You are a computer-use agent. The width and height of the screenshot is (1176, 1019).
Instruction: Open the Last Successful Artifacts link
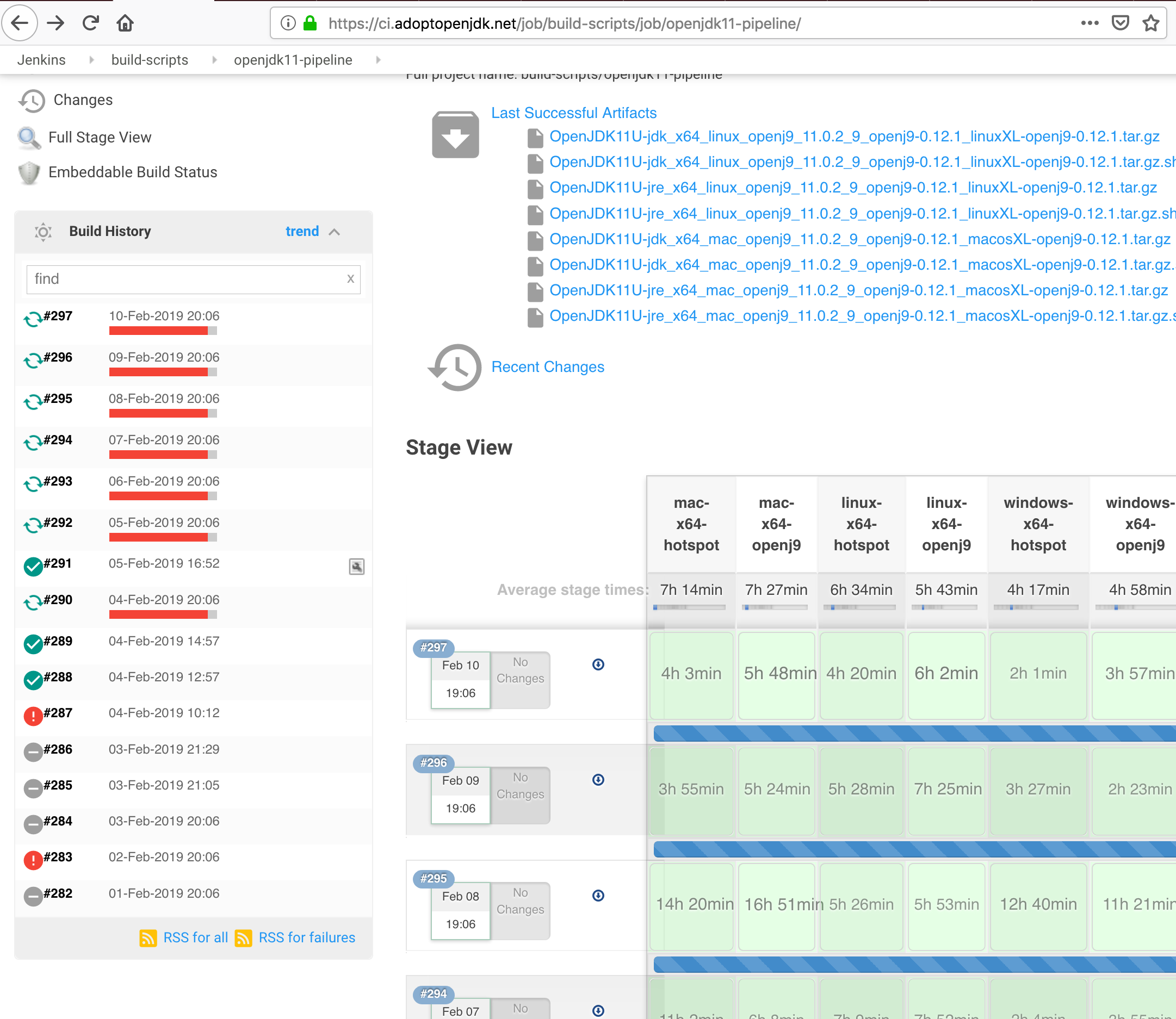(574, 113)
